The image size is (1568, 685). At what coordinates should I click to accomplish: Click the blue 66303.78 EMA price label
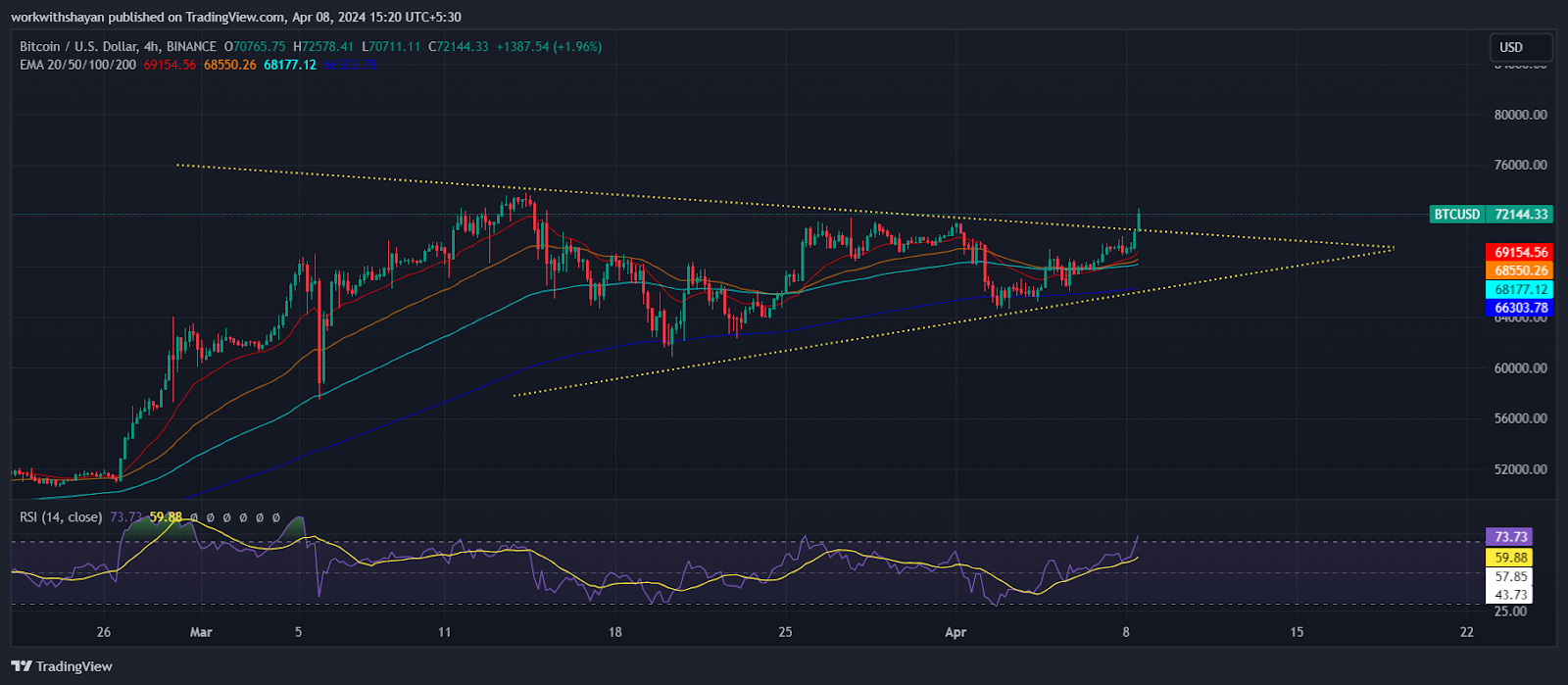1520,308
